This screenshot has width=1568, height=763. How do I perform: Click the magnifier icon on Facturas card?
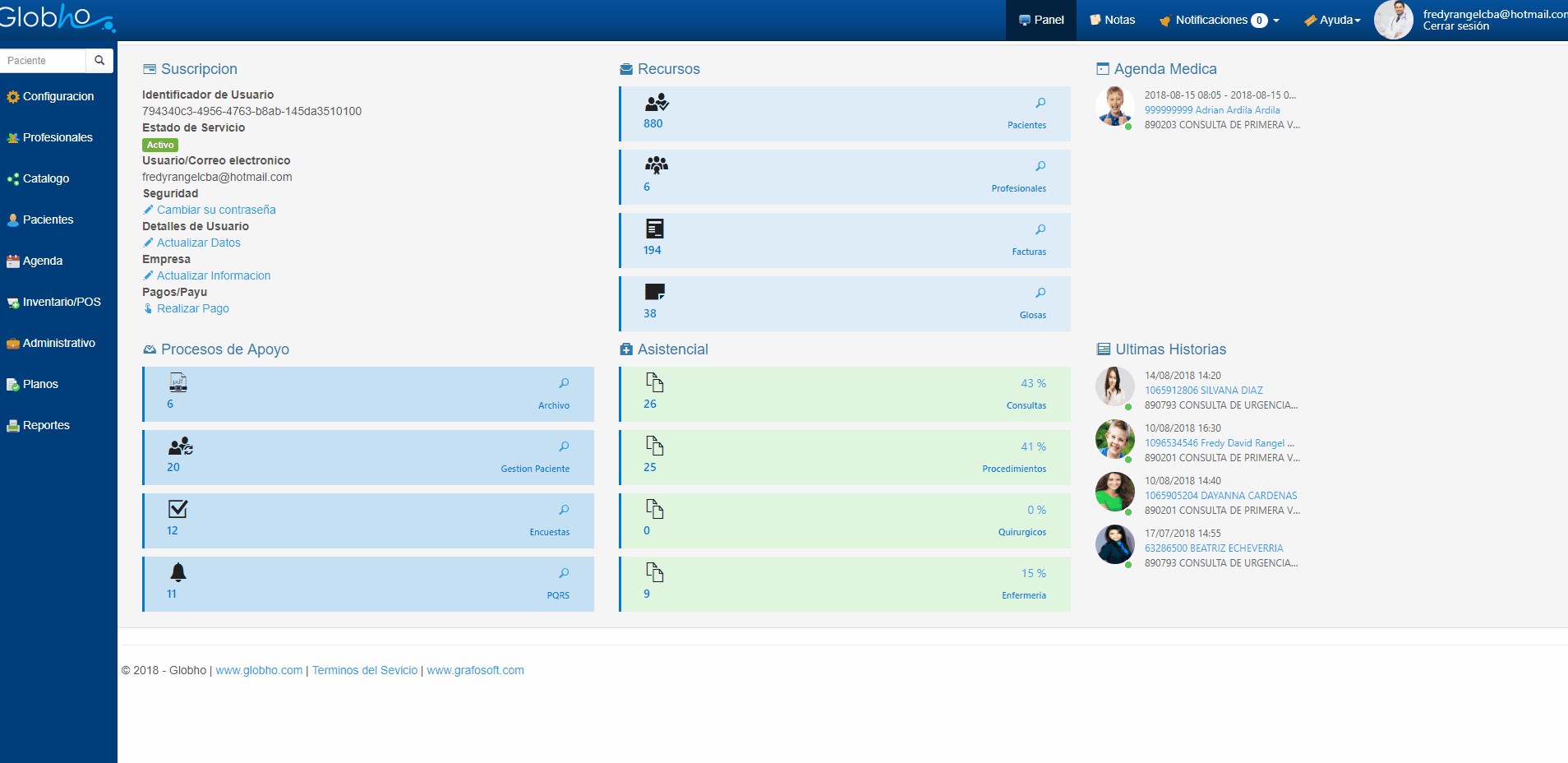click(1040, 230)
